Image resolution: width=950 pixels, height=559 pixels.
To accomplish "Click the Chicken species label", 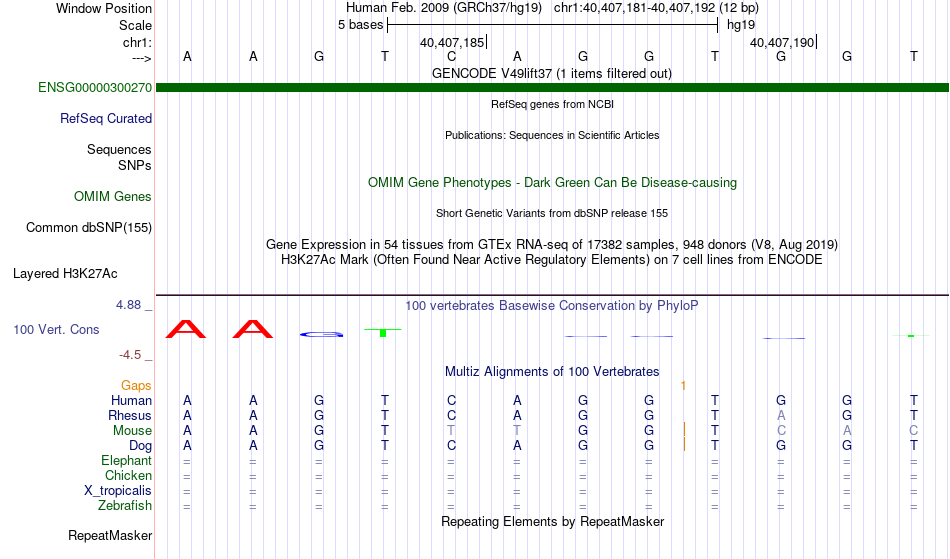I will click(128, 475).
